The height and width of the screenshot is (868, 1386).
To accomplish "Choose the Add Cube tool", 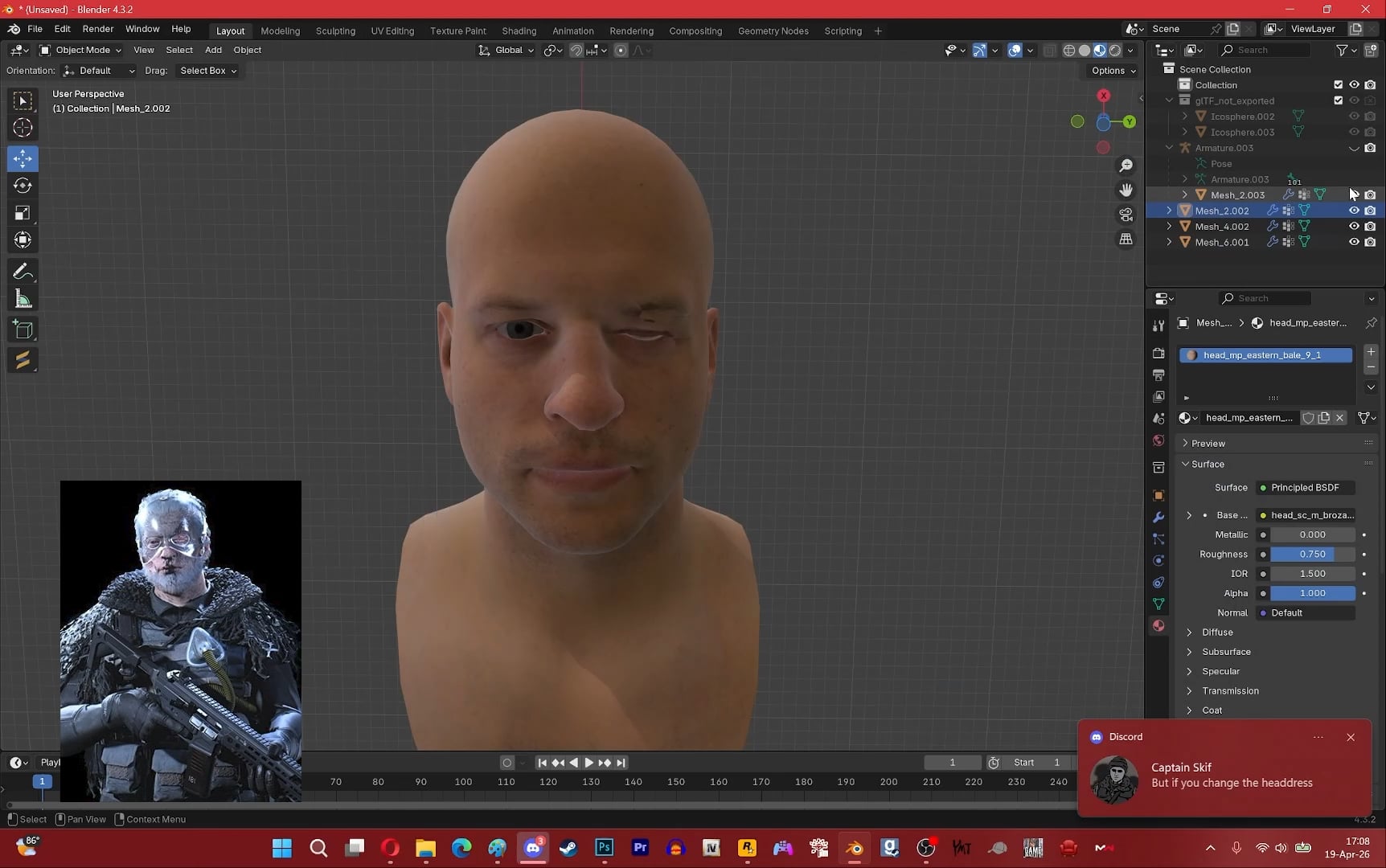I will point(23,330).
